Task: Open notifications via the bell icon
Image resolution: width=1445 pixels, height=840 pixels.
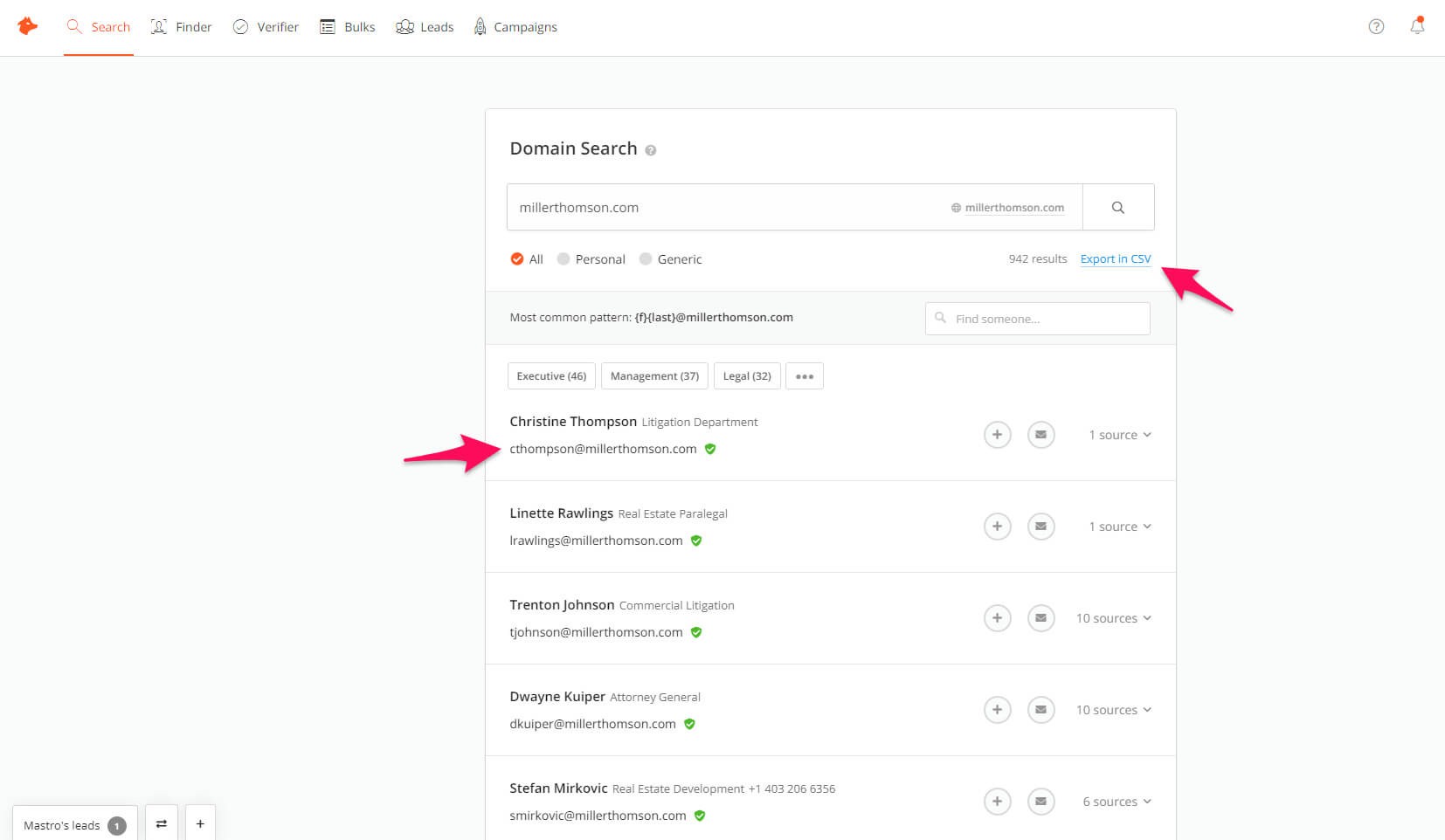Action: 1416,26
